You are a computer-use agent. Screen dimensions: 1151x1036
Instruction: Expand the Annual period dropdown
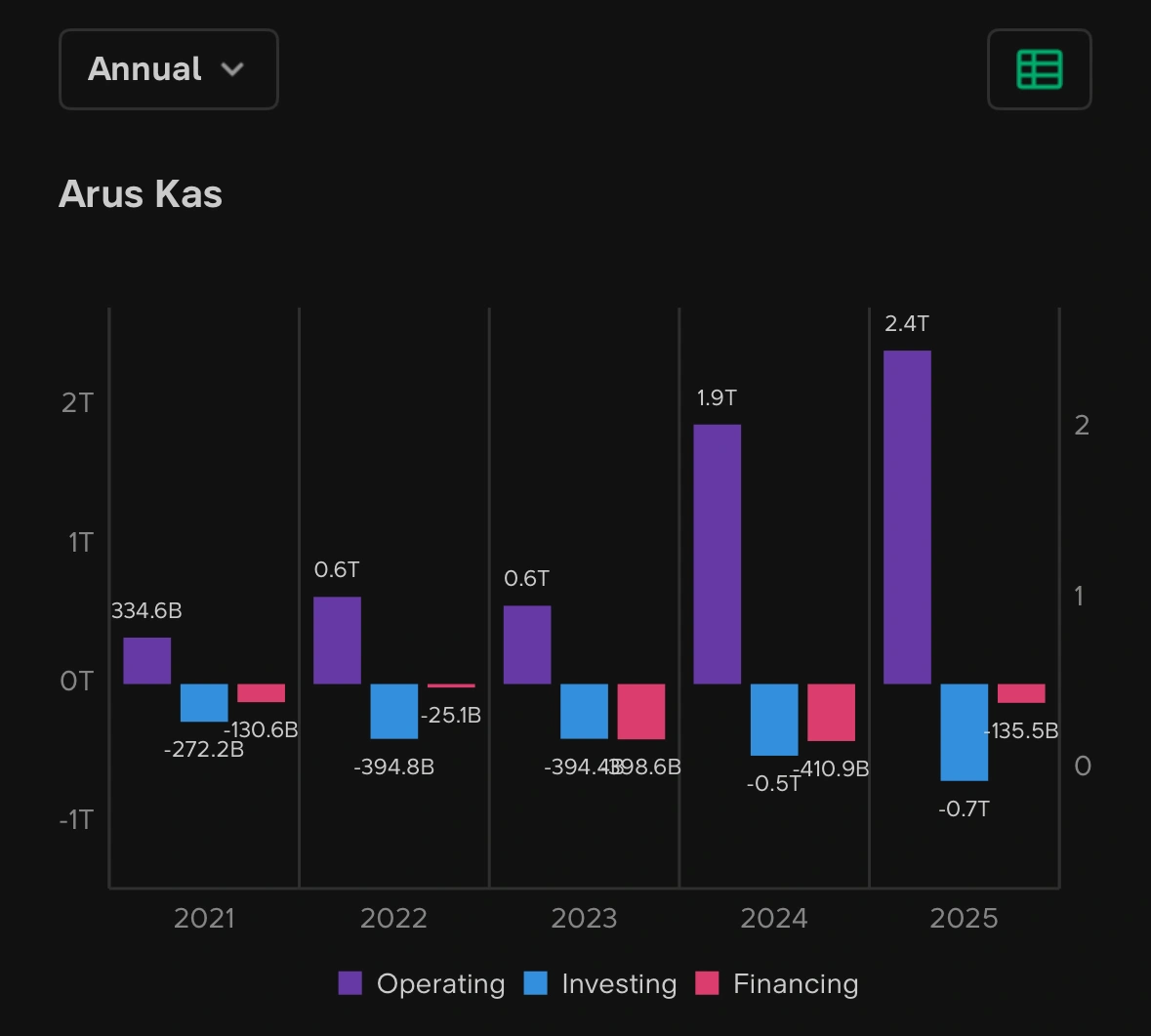pos(168,69)
